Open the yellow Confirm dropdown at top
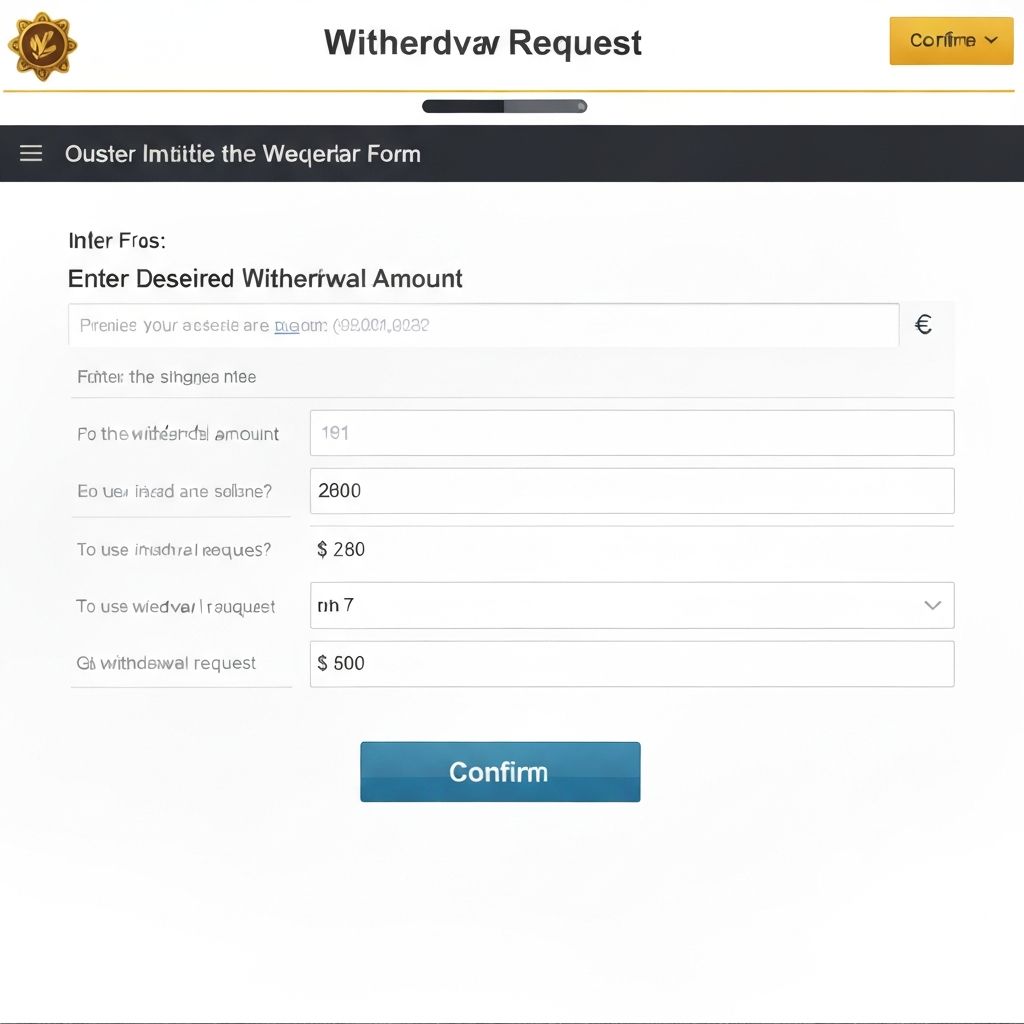 [x=951, y=40]
